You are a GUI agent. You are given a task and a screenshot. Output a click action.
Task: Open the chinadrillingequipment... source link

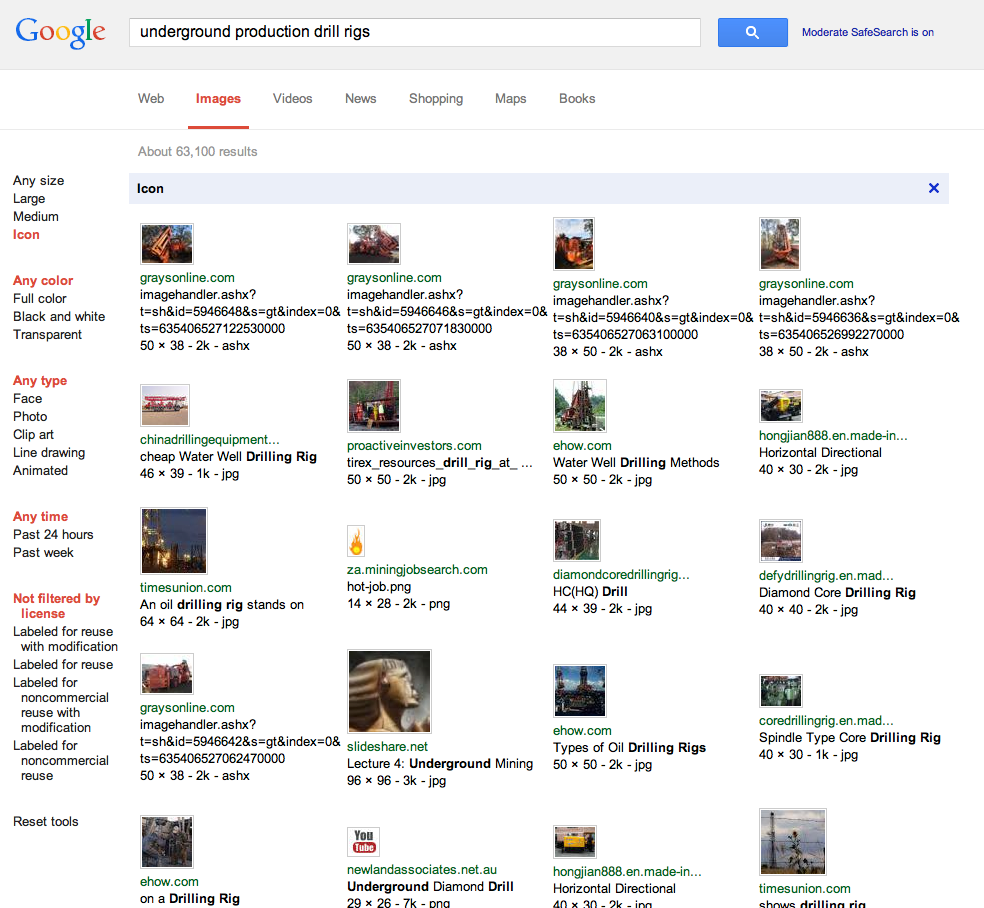(x=210, y=439)
